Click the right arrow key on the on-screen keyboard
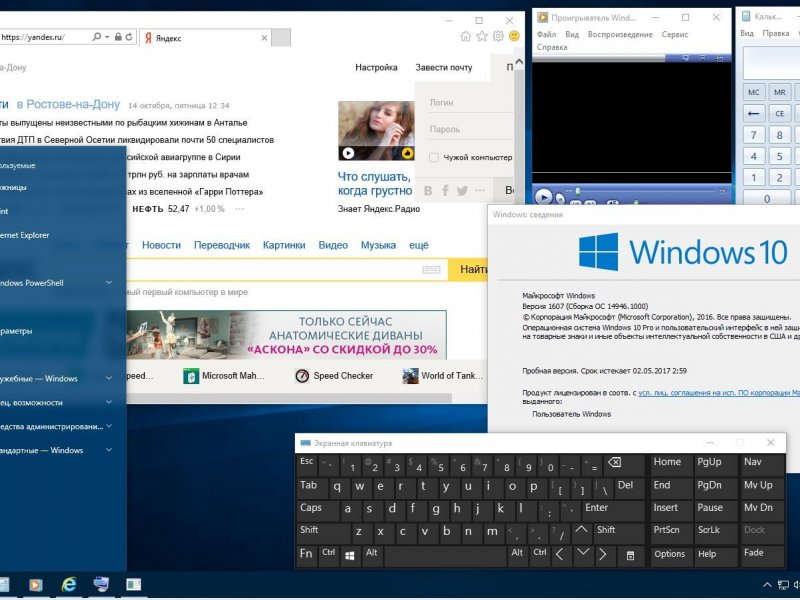Viewport: 800px width, 600px height. [603, 555]
